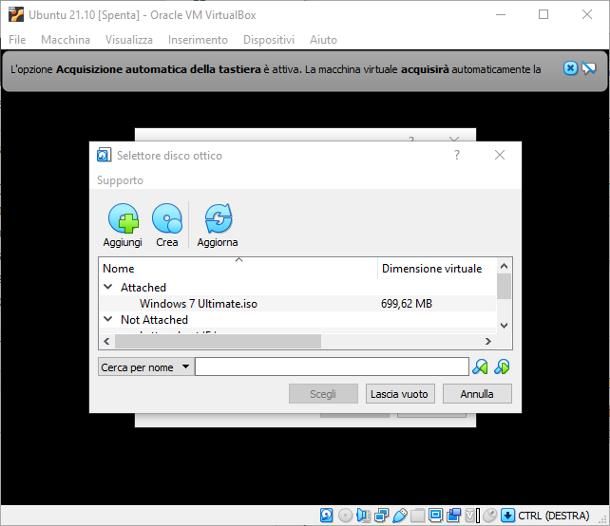Click the list scroll down arrow
The width and height of the screenshot is (610, 526).
[504, 325]
